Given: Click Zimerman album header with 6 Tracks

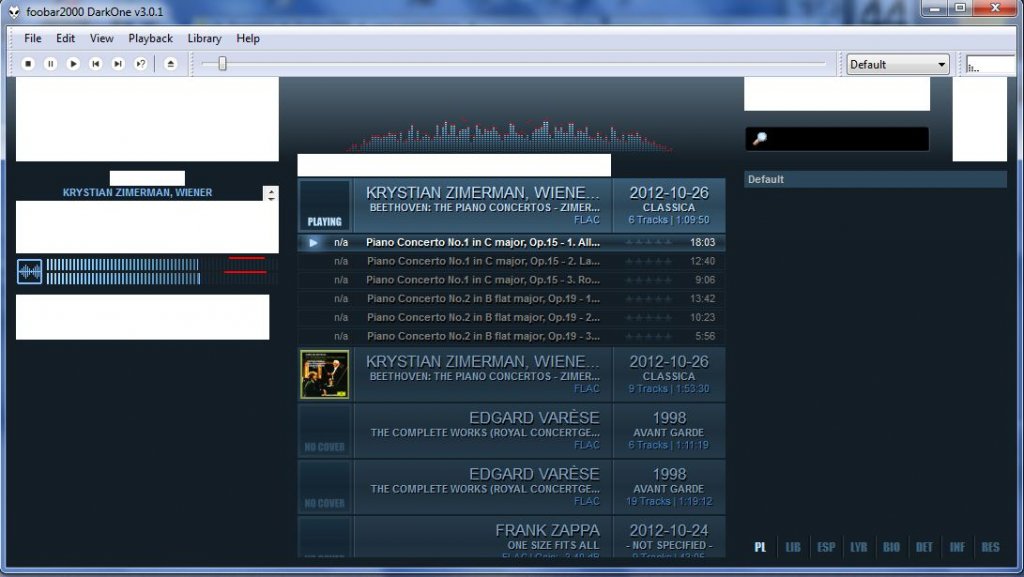Looking at the screenshot, I should click(x=511, y=206).
